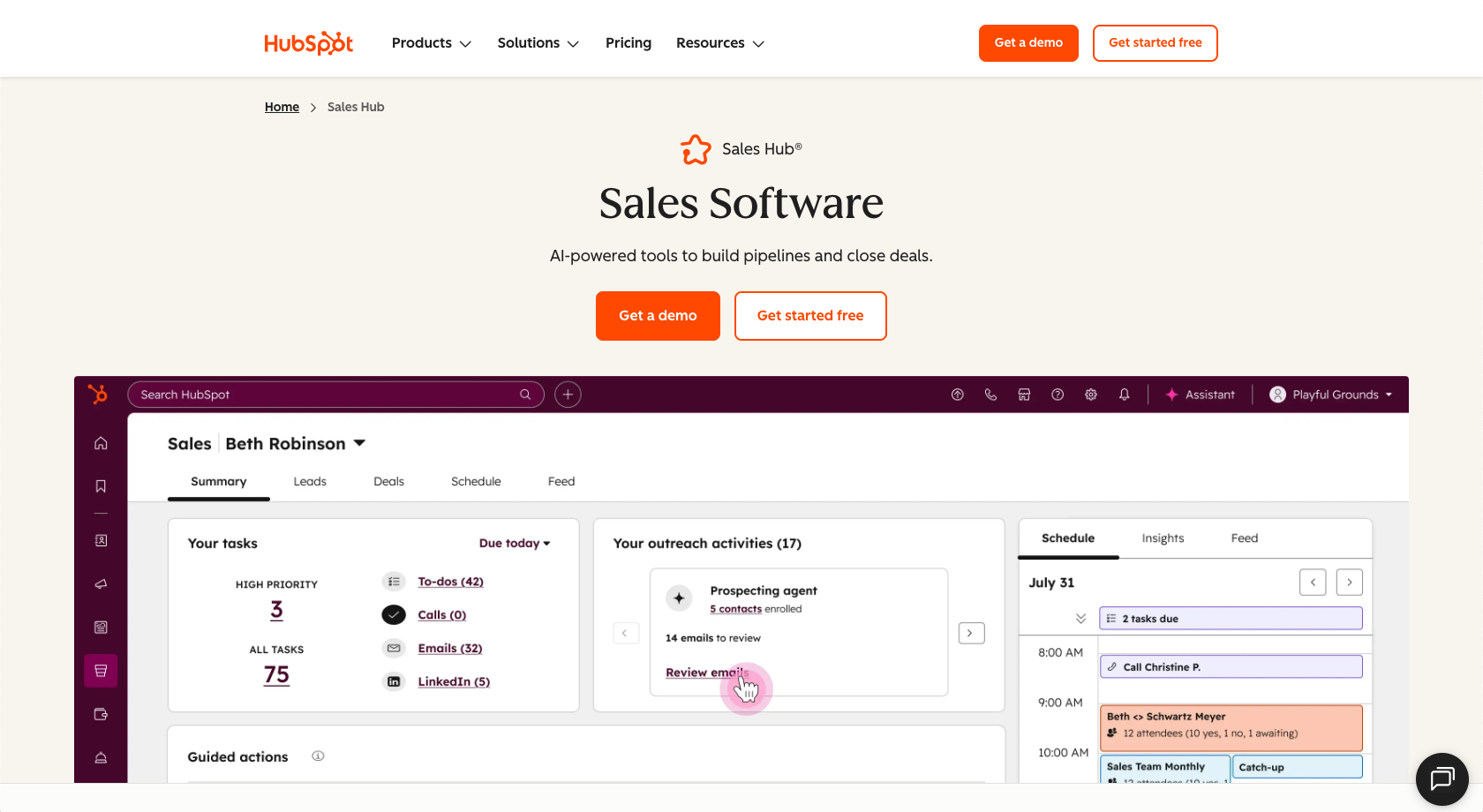This screenshot has width=1483, height=812.
Task: Toggle the Calls checkmark circle
Action: pos(394,615)
